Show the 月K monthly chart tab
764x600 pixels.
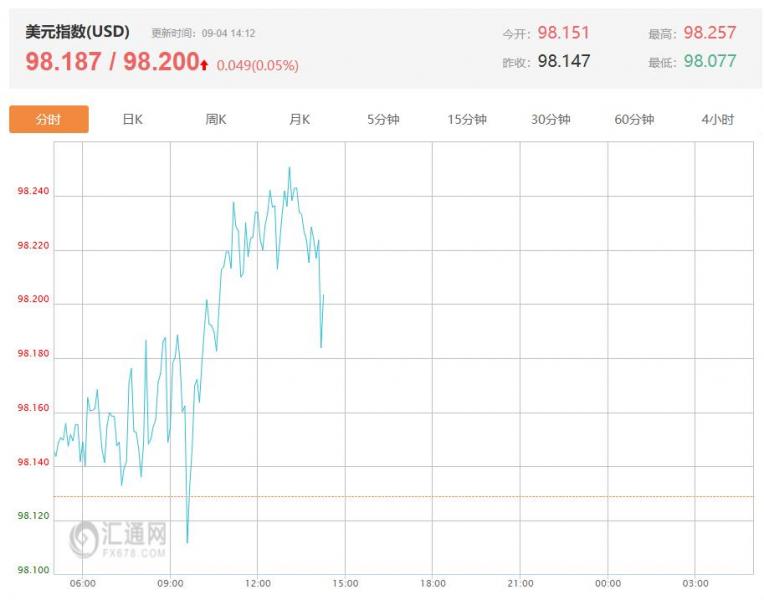pyautogui.click(x=300, y=119)
